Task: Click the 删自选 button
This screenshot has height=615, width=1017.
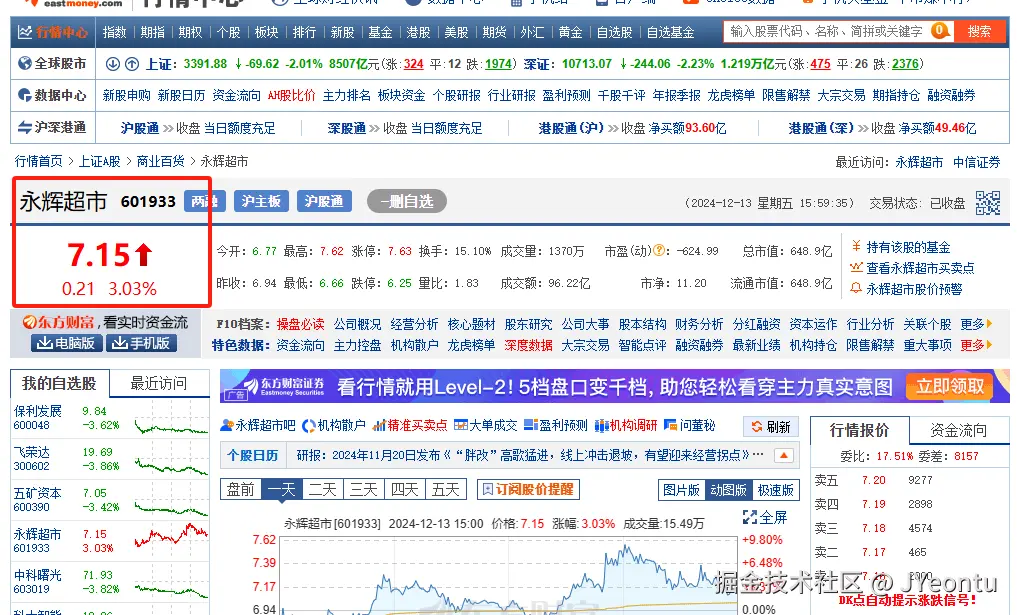Action: tap(407, 201)
